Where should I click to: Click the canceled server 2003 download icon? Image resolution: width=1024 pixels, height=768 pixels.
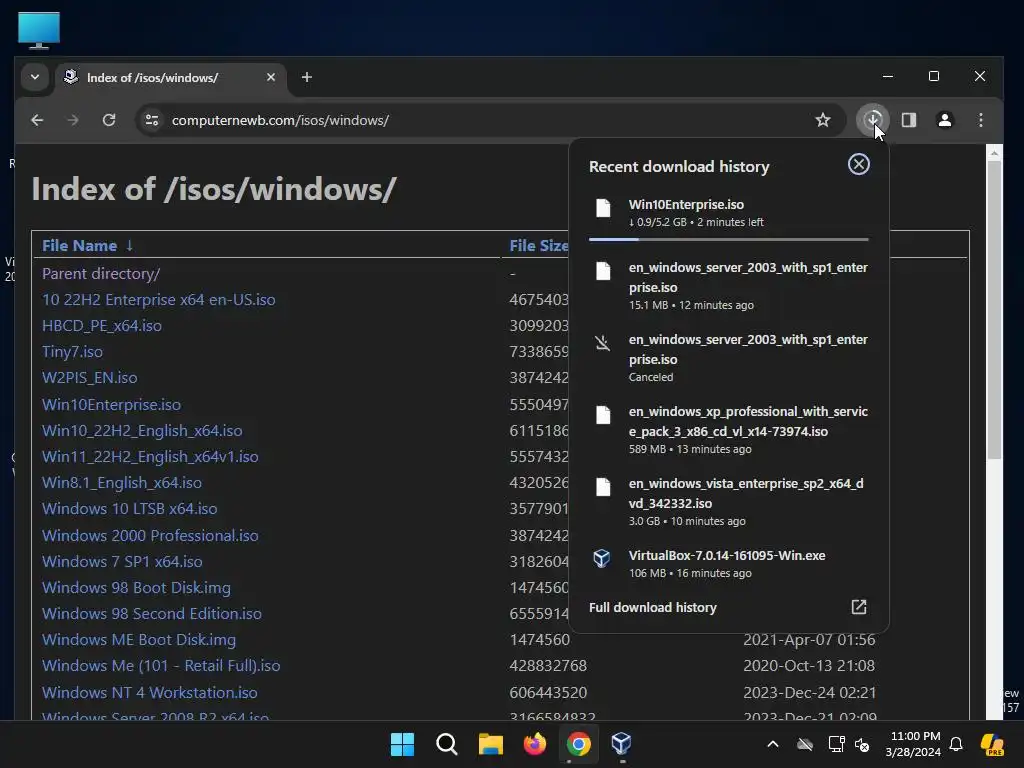tap(603, 343)
